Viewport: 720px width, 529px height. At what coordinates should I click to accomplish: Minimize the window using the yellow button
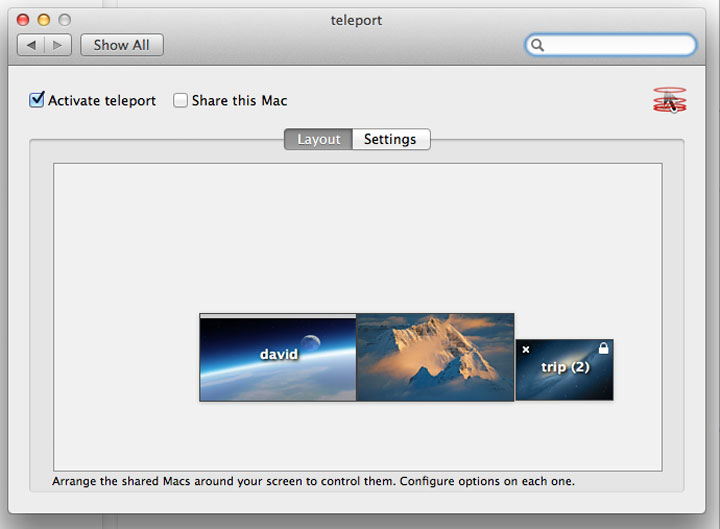click(44, 20)
